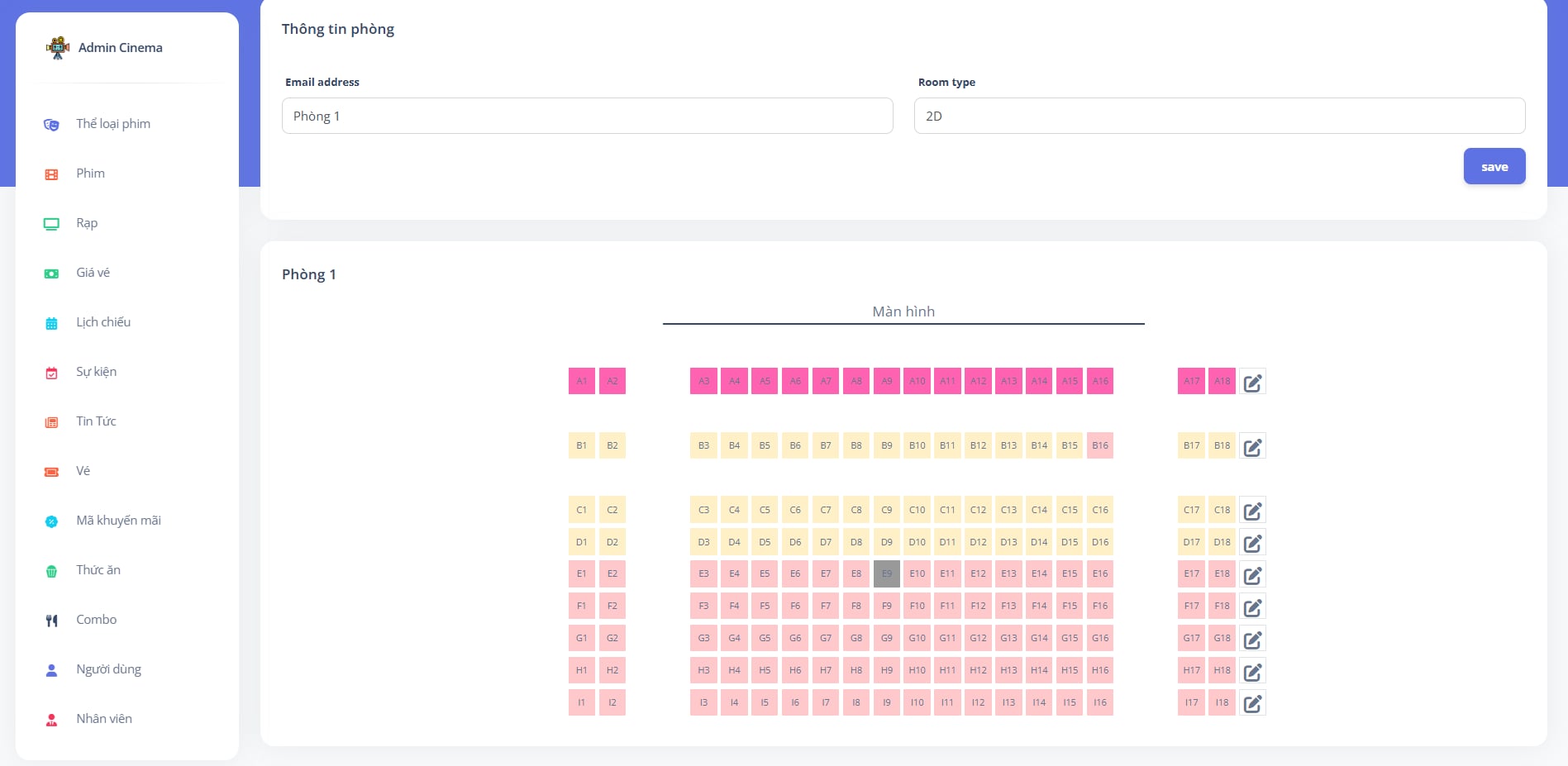Go to the Lịch chiếu page
Screen dimensions: 1568x766
click(x=103, y=322)
